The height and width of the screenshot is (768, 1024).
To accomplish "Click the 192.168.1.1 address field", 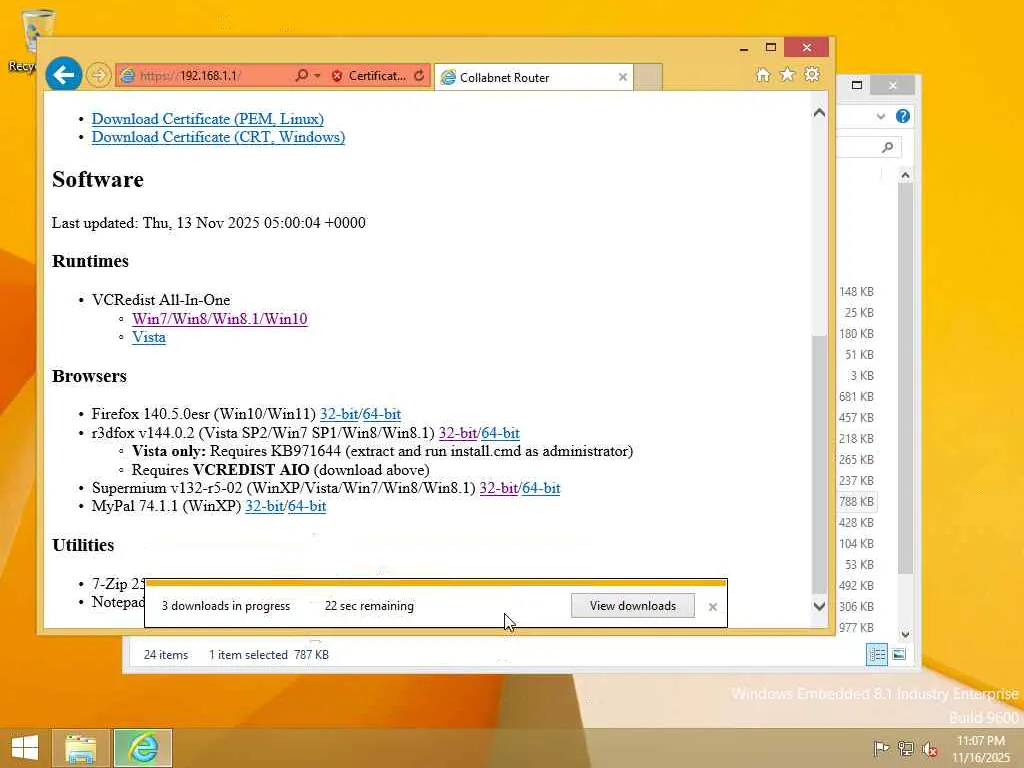I will pyautogui.click(x=204, y=76).
